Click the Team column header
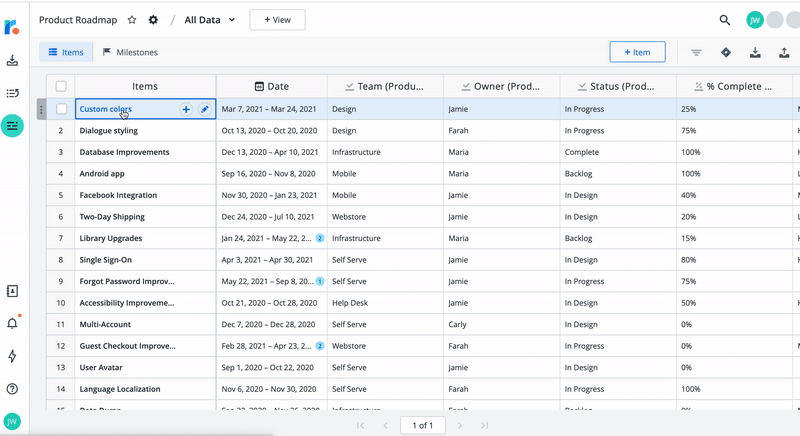 pos(385,86)
